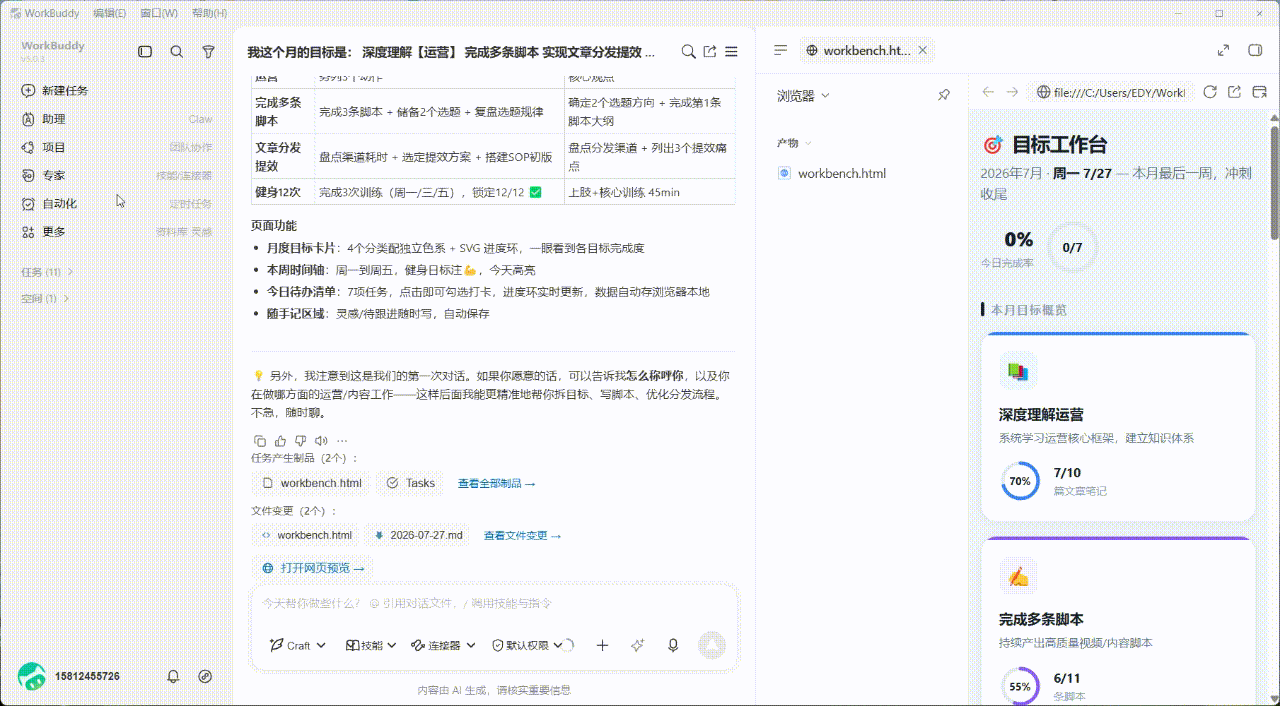The height and width of the screenshot is (706, 1280).
Task: Expand 空间 (1) section
Action: [x=46, y=298]
